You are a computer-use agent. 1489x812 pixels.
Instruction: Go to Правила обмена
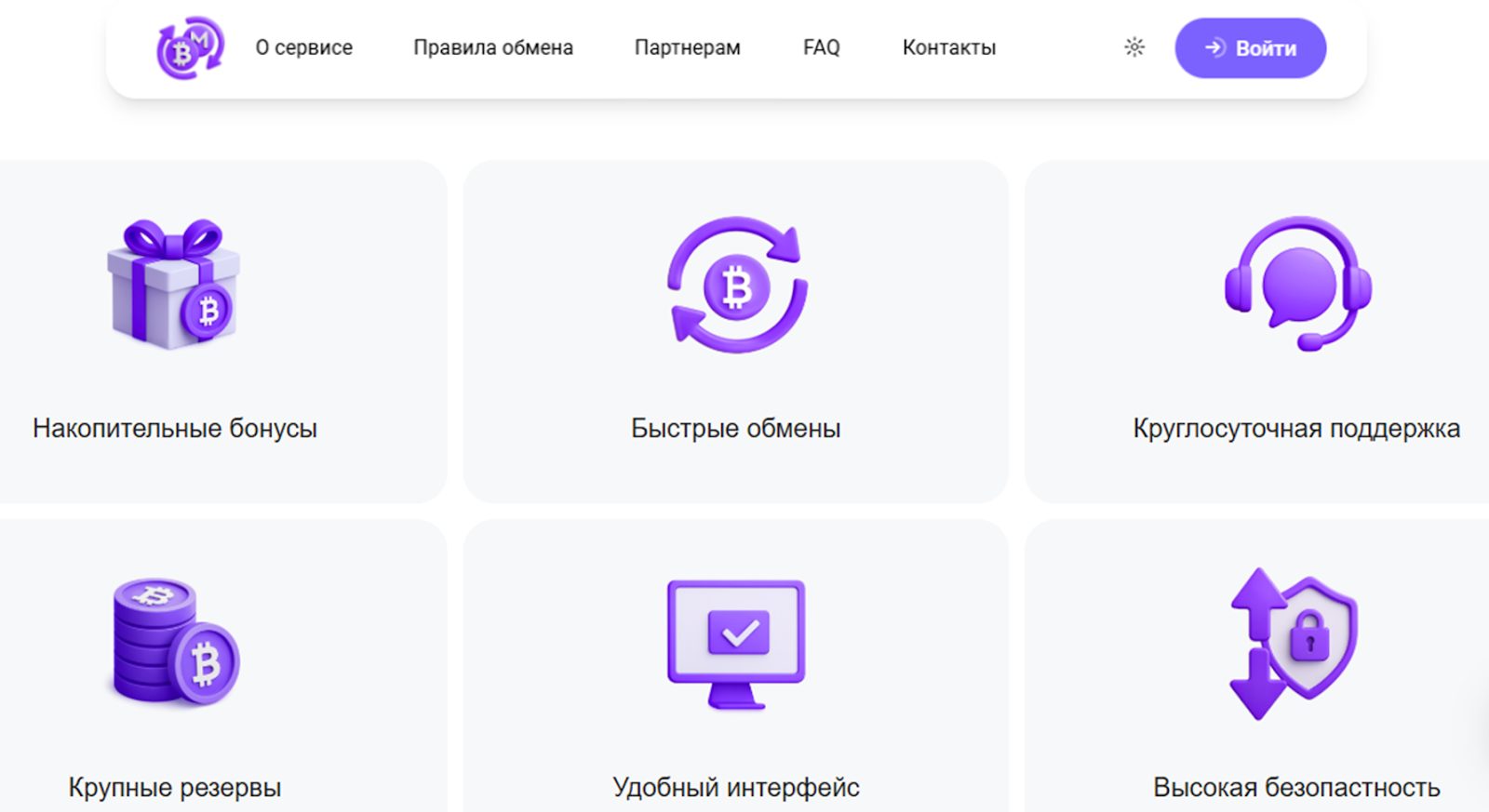493,47
